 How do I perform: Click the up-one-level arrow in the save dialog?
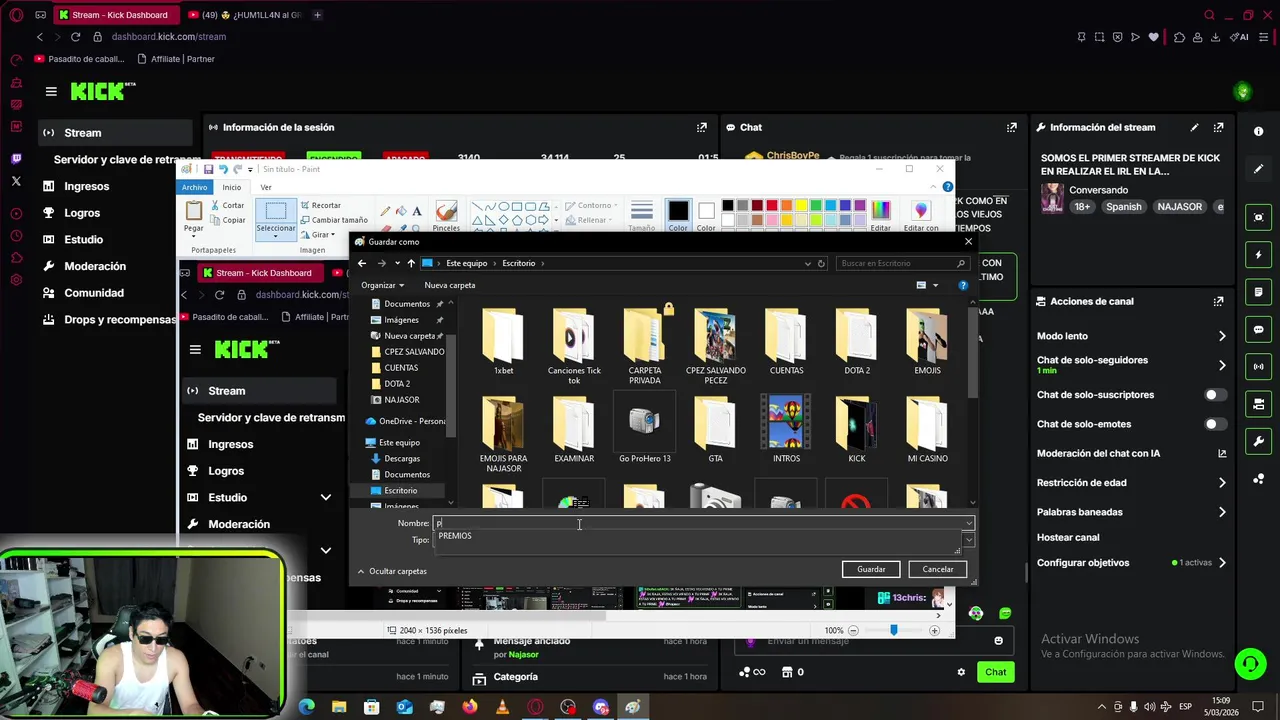[411, 263]
